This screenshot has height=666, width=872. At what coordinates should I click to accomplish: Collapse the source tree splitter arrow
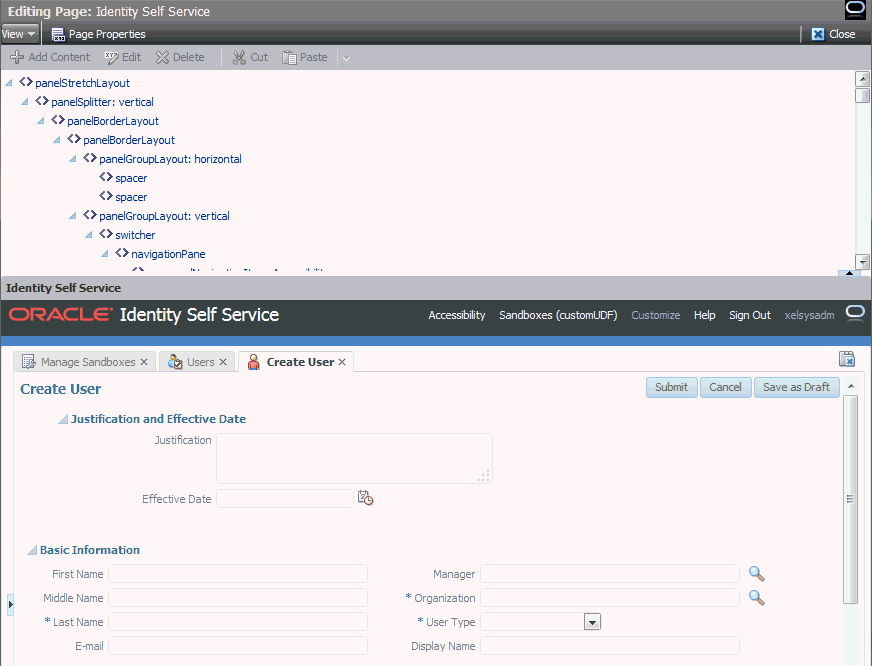tap(849, 273)
